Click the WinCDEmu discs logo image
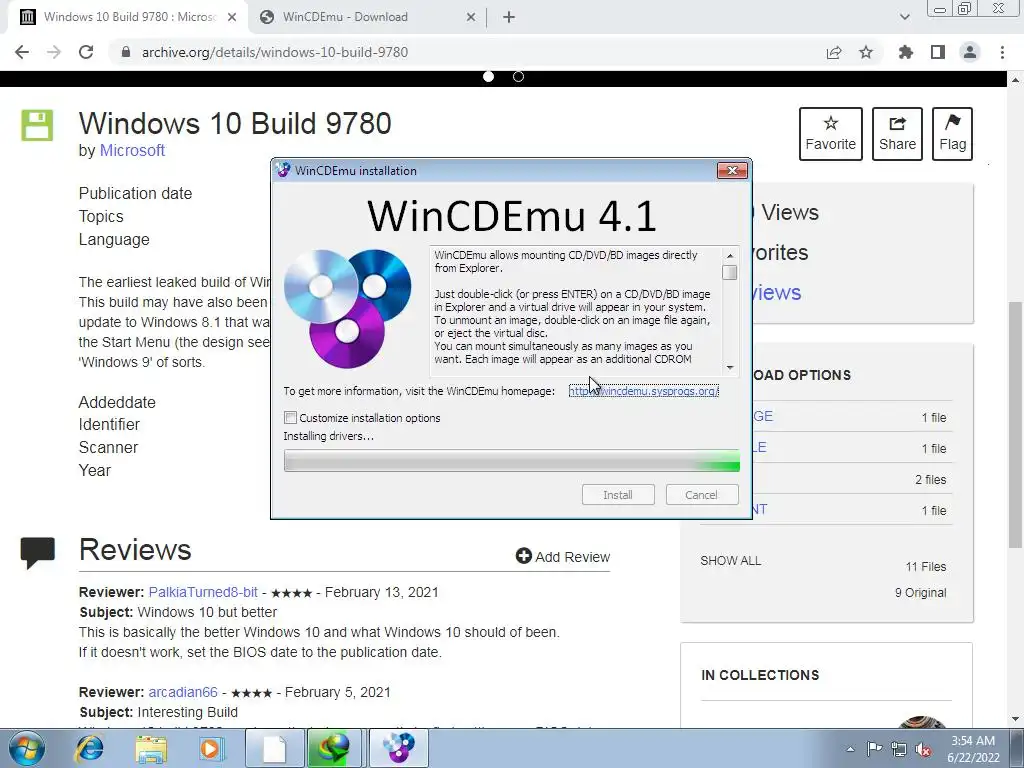 point(347,309)
